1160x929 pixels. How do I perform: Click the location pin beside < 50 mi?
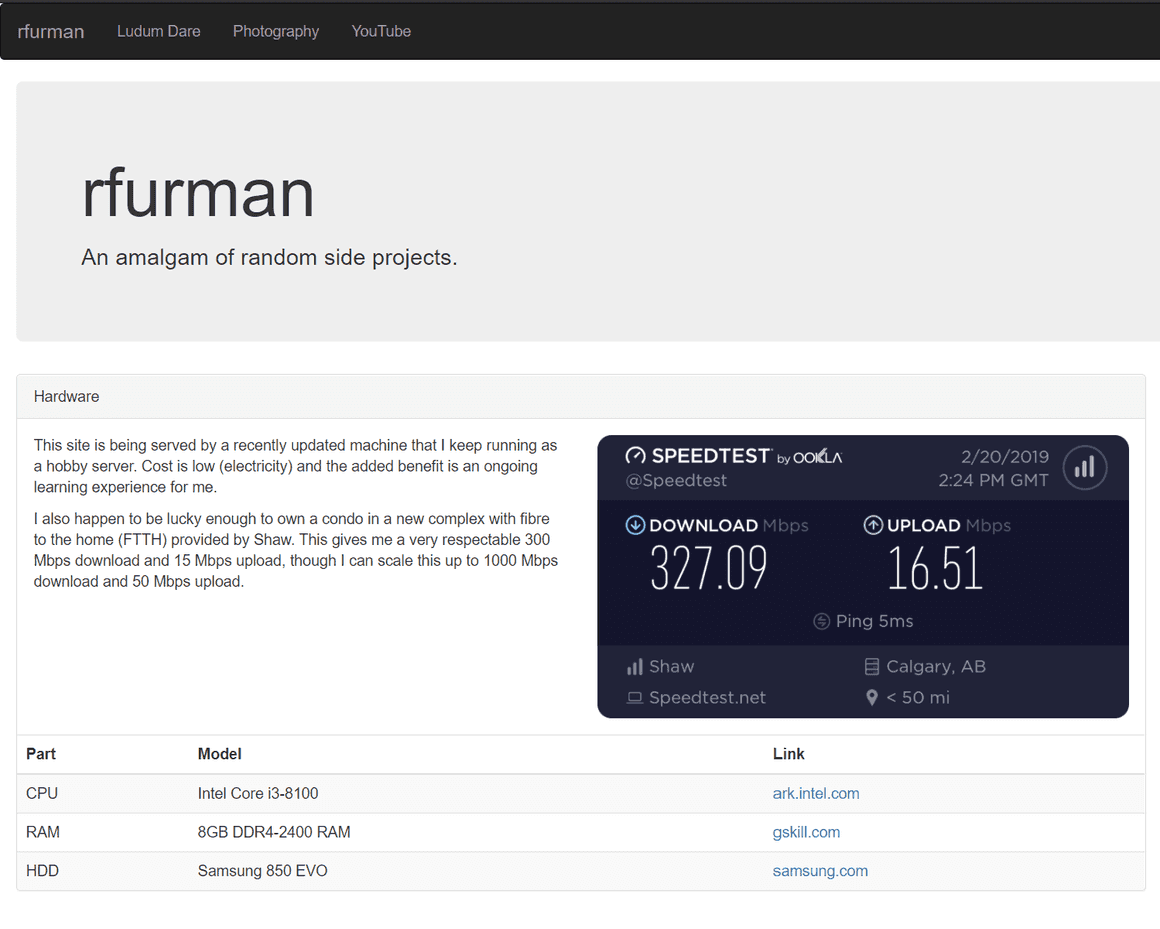872,698
